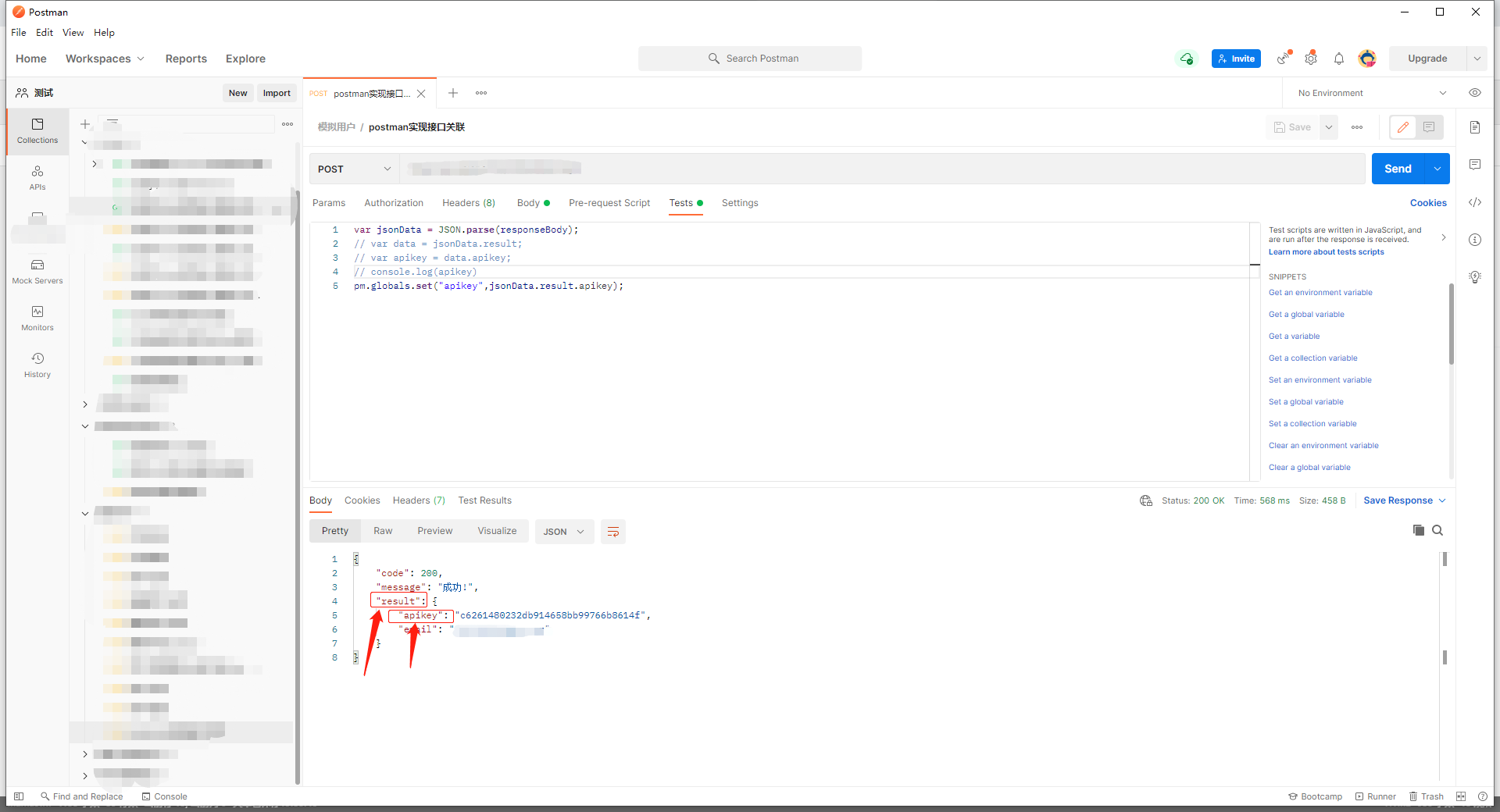Open notifications bell icon

(x=1339, y=59)
